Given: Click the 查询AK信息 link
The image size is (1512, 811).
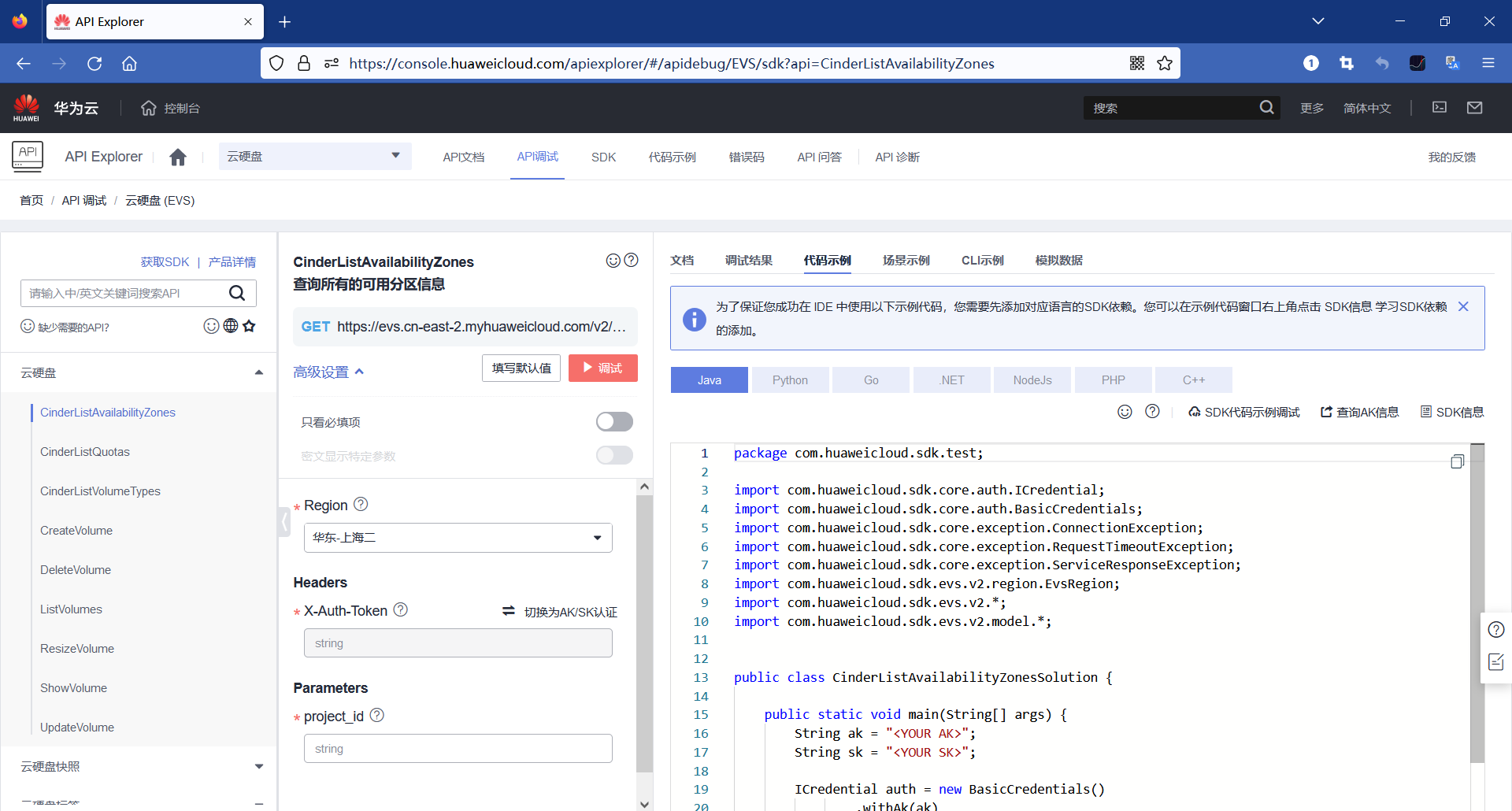Looking at the screenshot, I should point(1360,412).
